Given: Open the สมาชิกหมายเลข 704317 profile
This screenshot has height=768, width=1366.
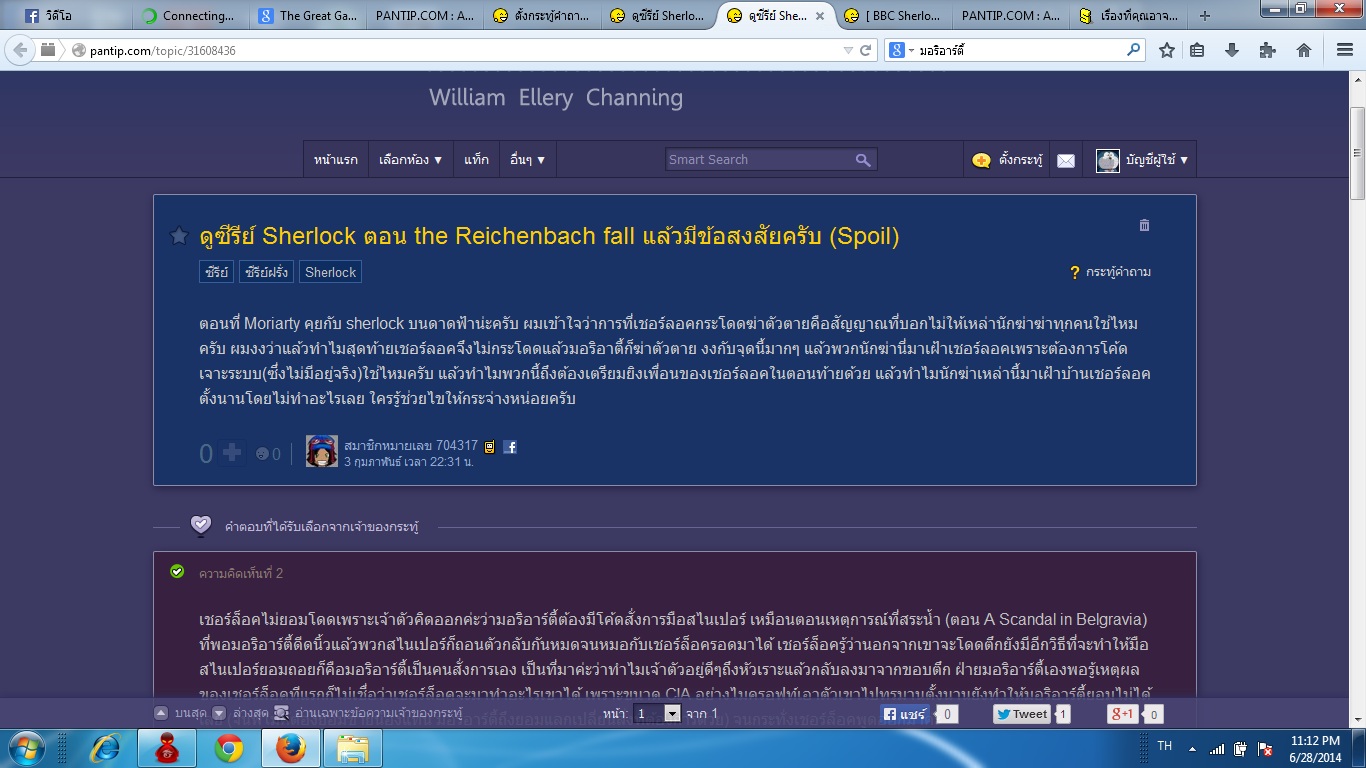Looking at the screenshot, I should pos(411,446).
